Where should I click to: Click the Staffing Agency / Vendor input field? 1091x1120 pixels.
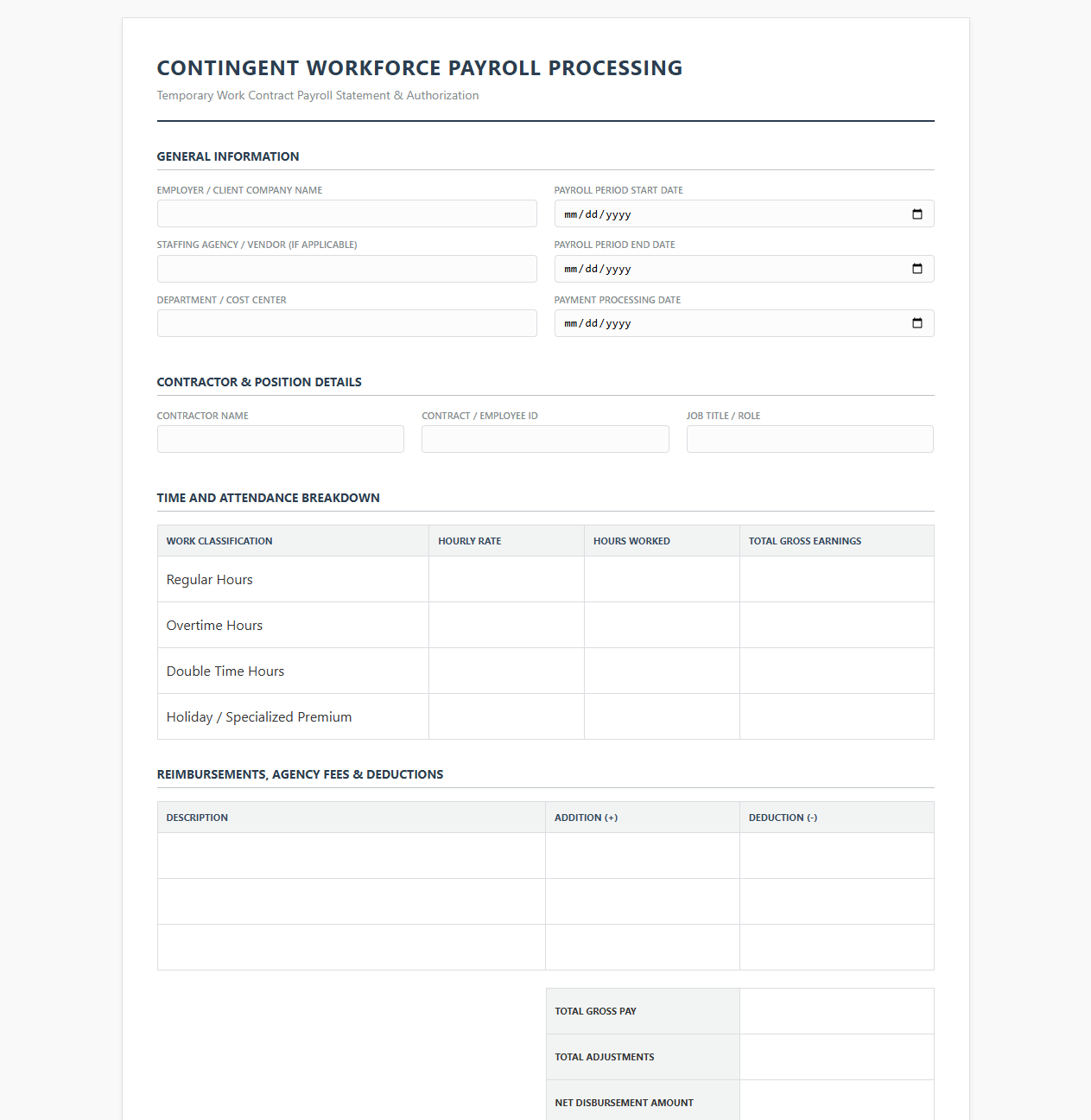click(347, 269)
